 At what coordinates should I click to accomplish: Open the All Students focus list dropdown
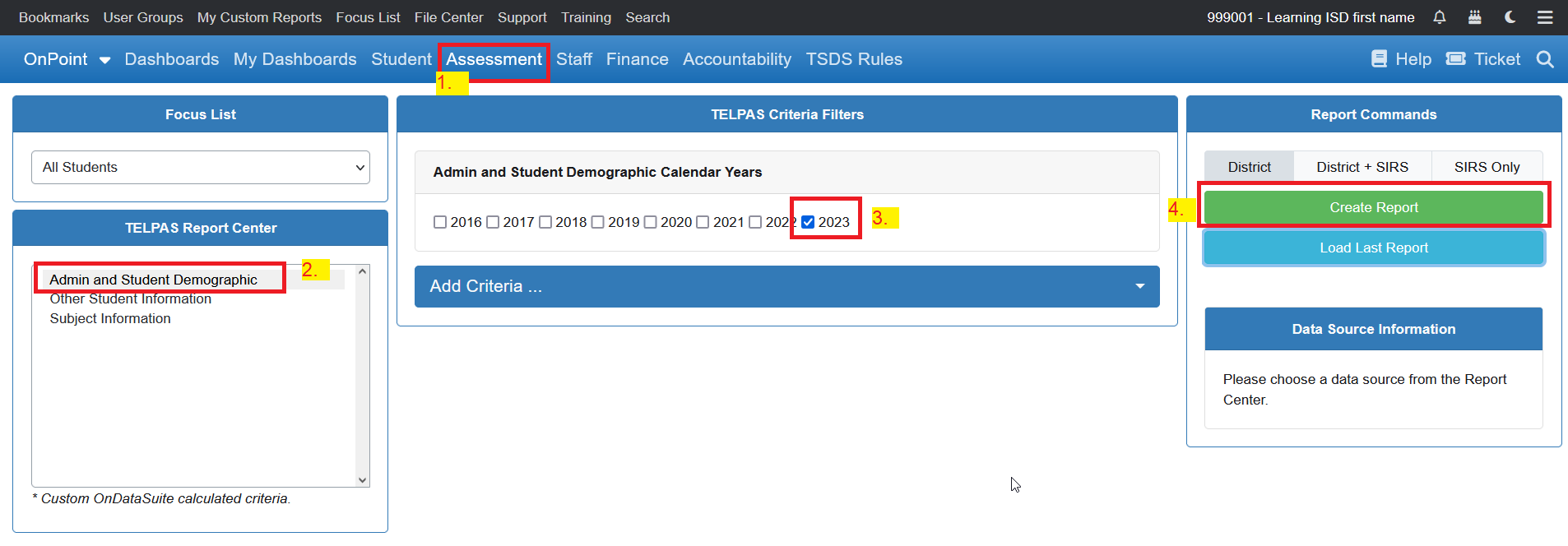200,167
